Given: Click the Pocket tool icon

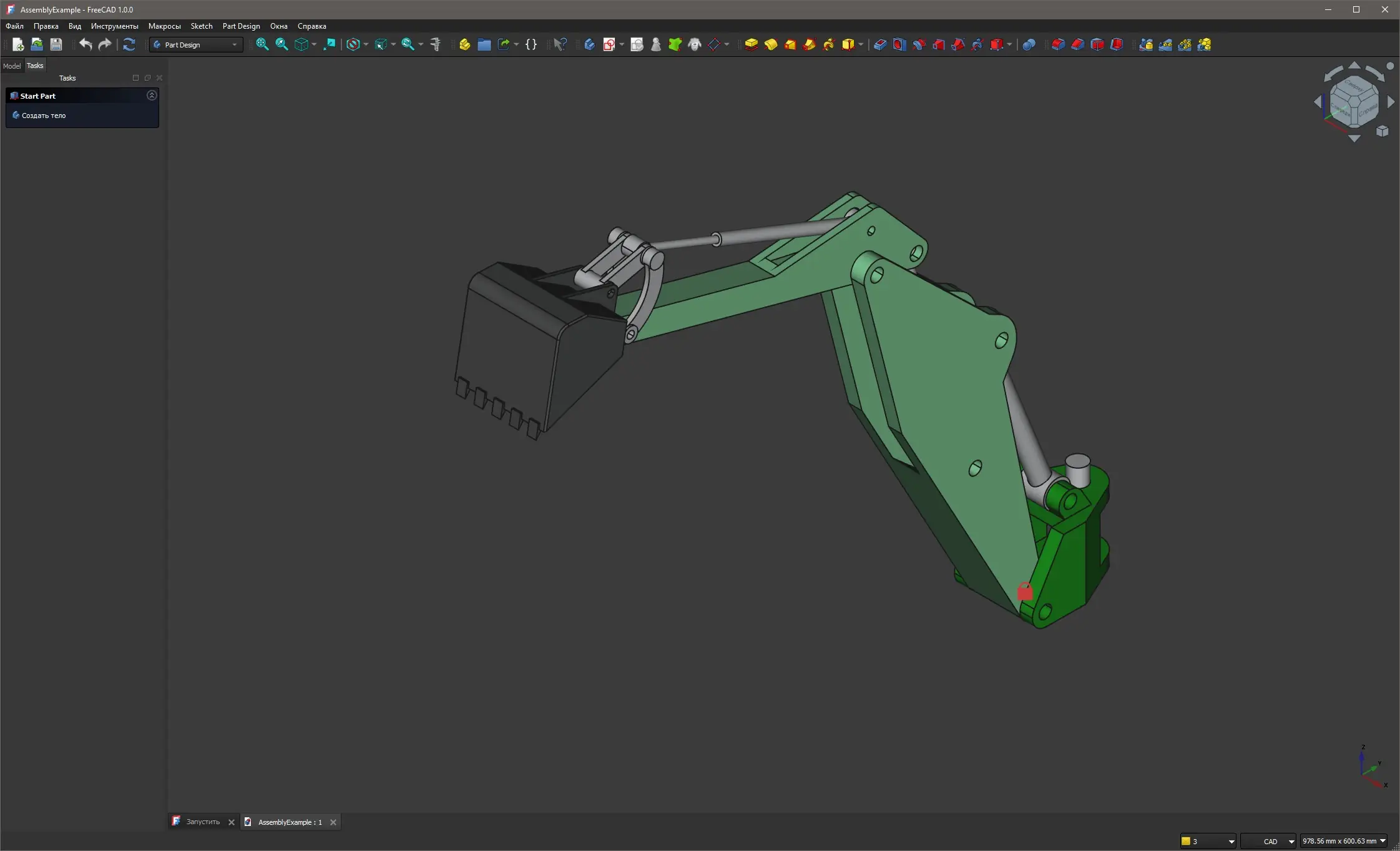Looking at the screenshot, I should (x=879, y=44).
